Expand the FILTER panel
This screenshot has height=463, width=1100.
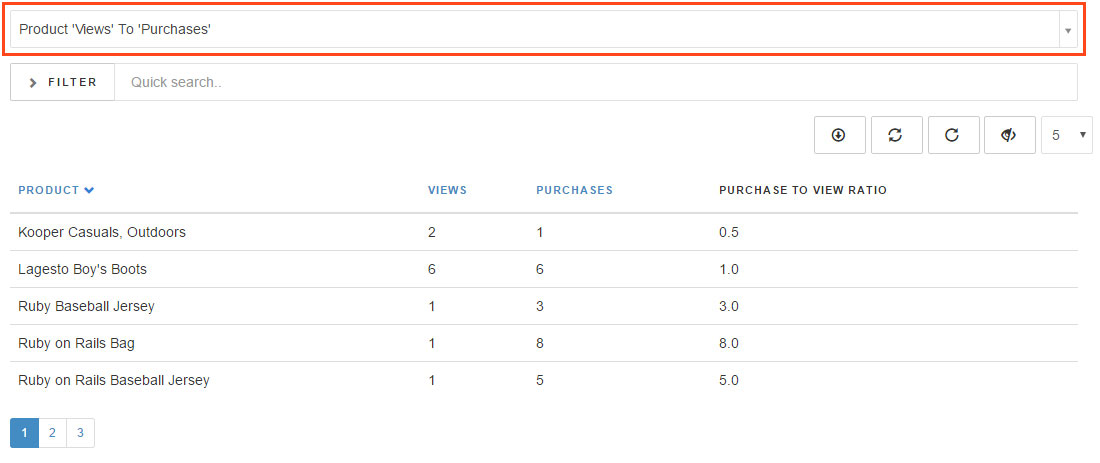62,82
